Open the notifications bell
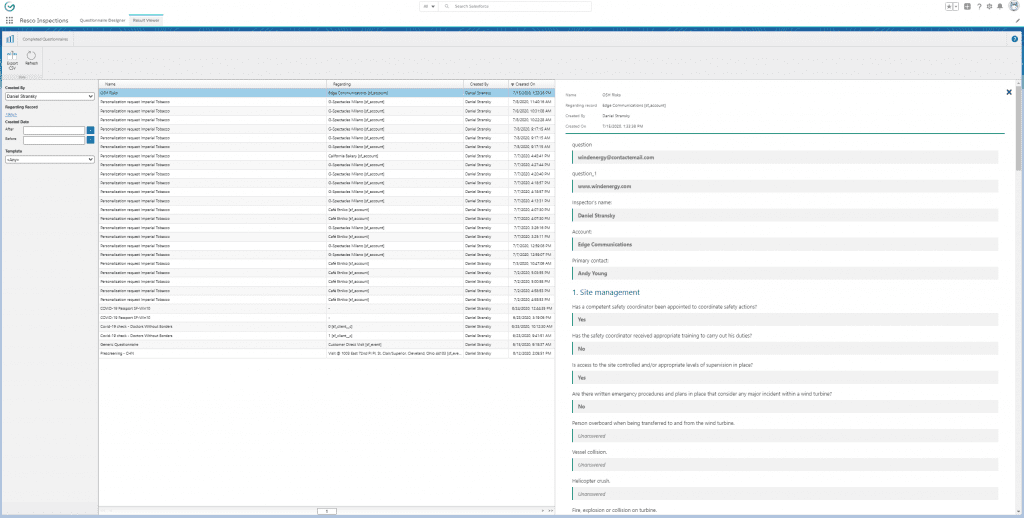Image resolution: width=1024 pixels, height=518 pixels. tap(1000, 7)
